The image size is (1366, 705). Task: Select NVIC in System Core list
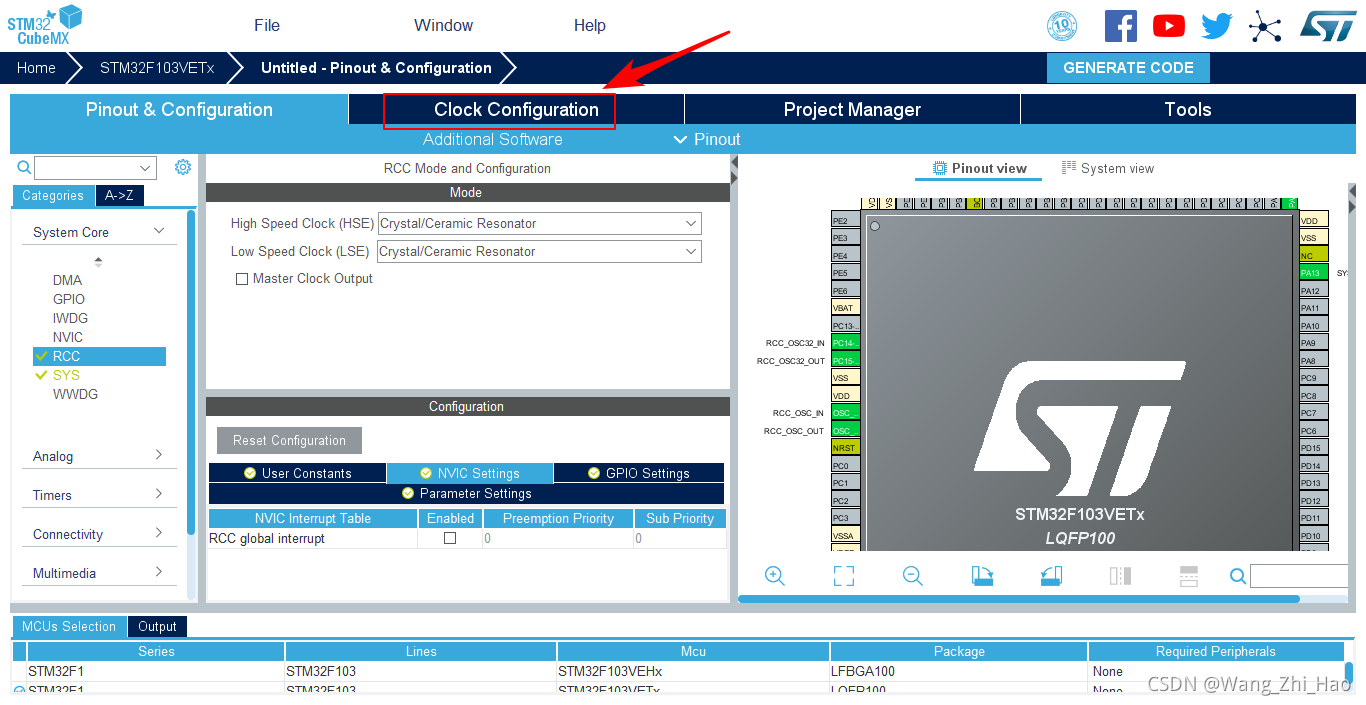click(x=68, y=337)
